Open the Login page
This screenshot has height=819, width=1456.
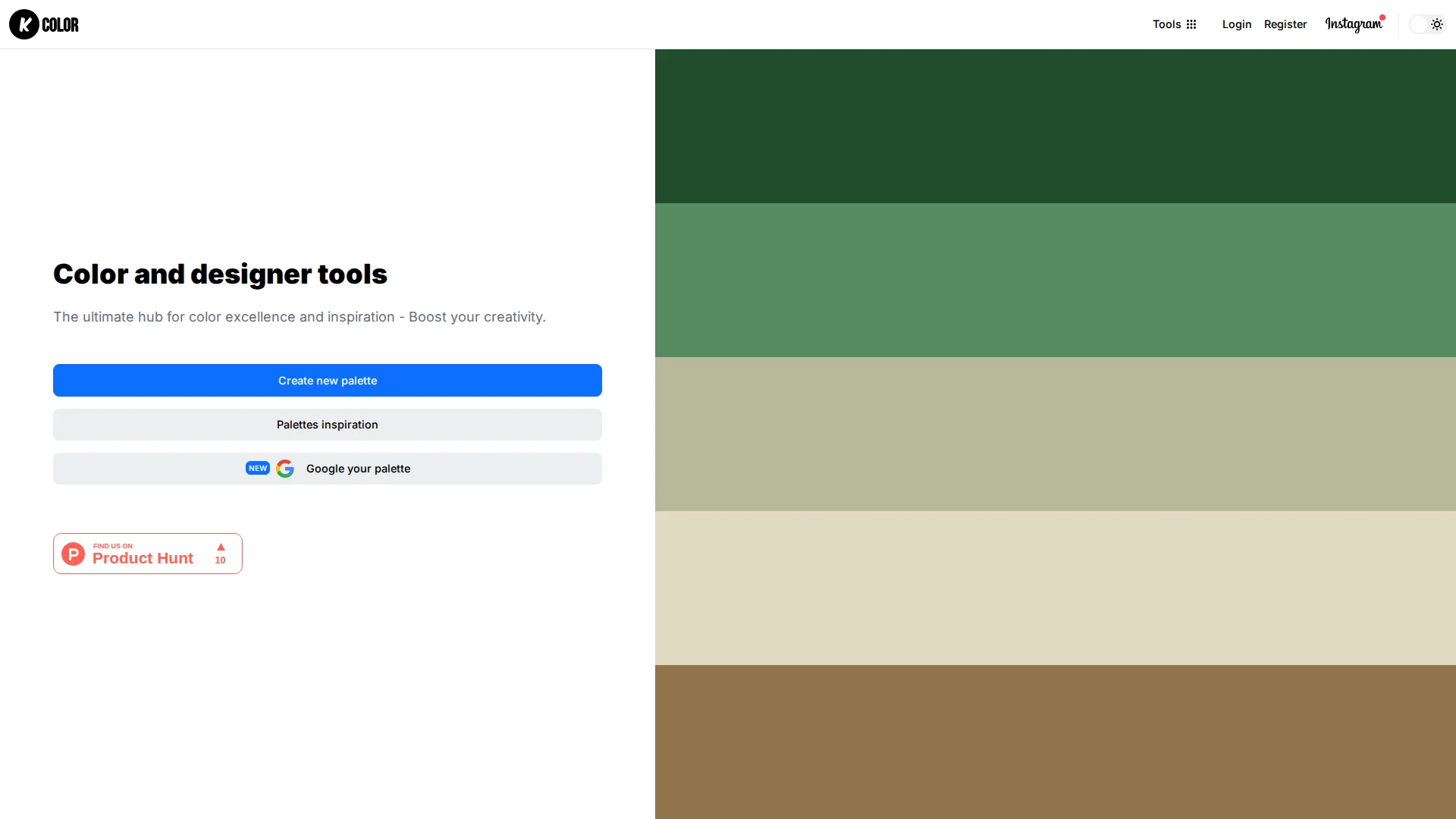pos(1237,24)
